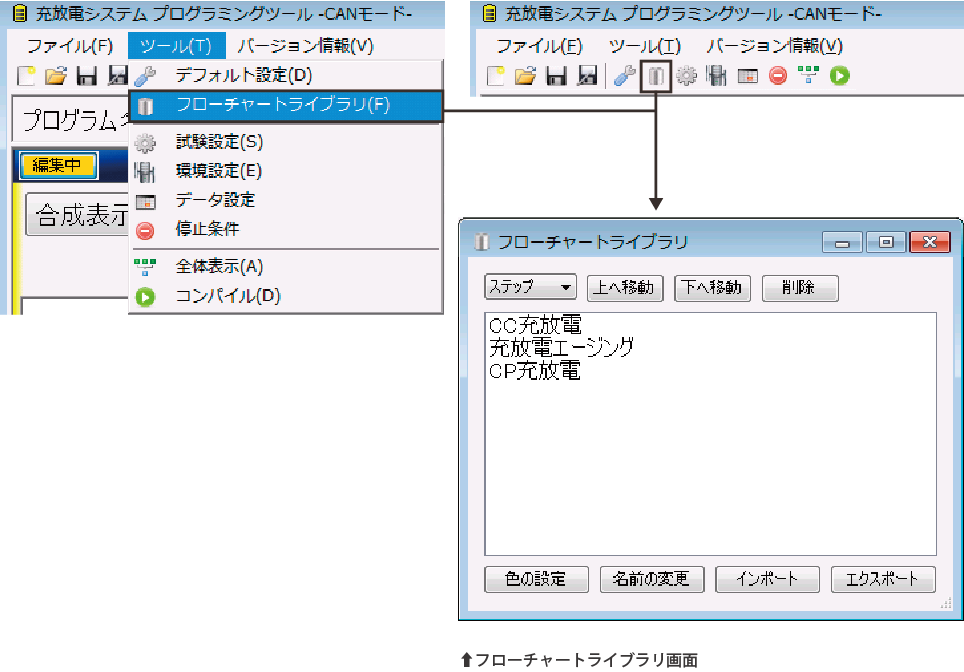Viewport: 964px width, 672px height.
Task: Select コンパイル(D) menu entry
Action: 286,296
